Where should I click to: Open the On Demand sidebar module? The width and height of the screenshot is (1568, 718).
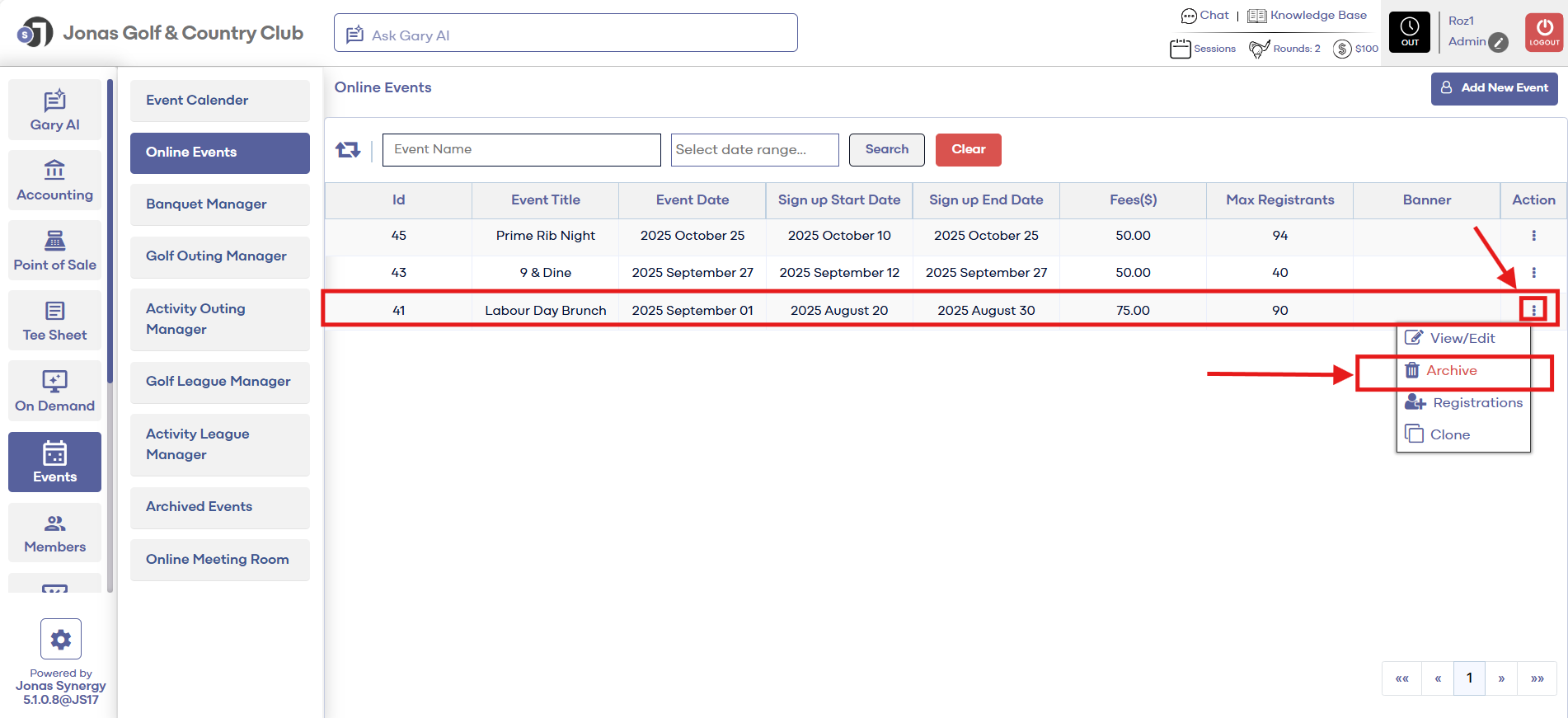pyautogui.click(x=54, y=391)
